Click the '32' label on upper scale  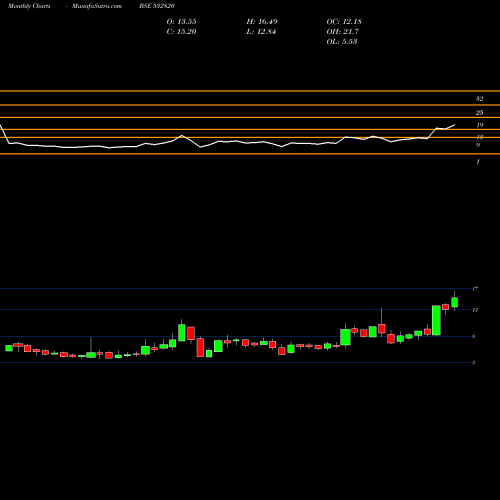(x=479, y=99)
